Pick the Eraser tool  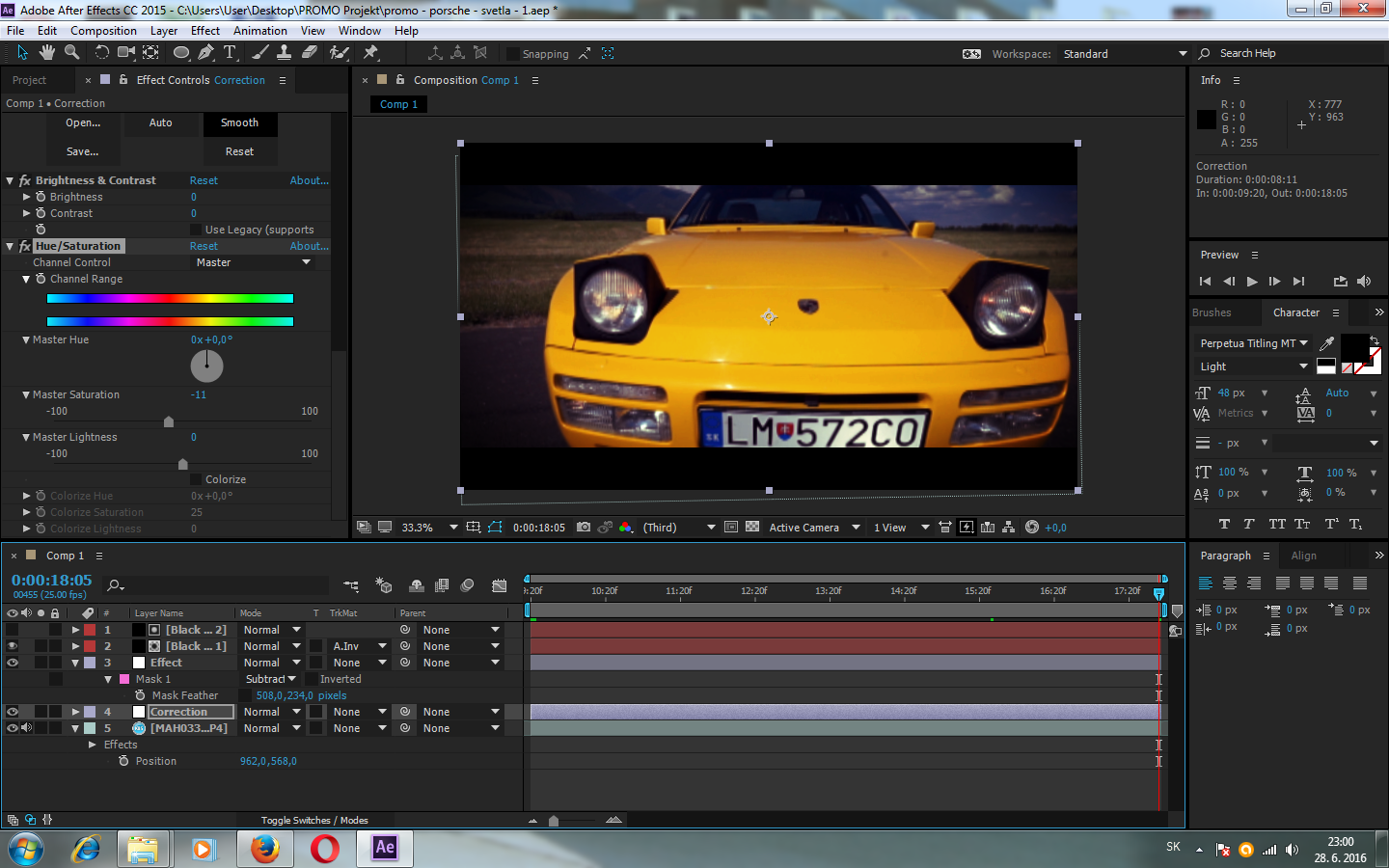coord(310,53)
